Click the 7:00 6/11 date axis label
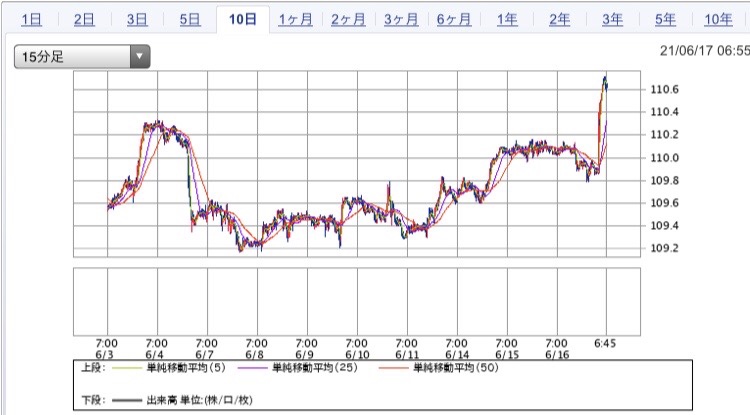Viewport: 750px width, 415px height. tap(407, 349)
